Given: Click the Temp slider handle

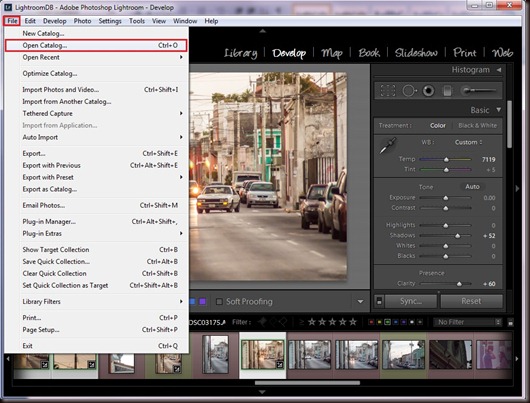Looking at the screenshot, I should point(446,159).
